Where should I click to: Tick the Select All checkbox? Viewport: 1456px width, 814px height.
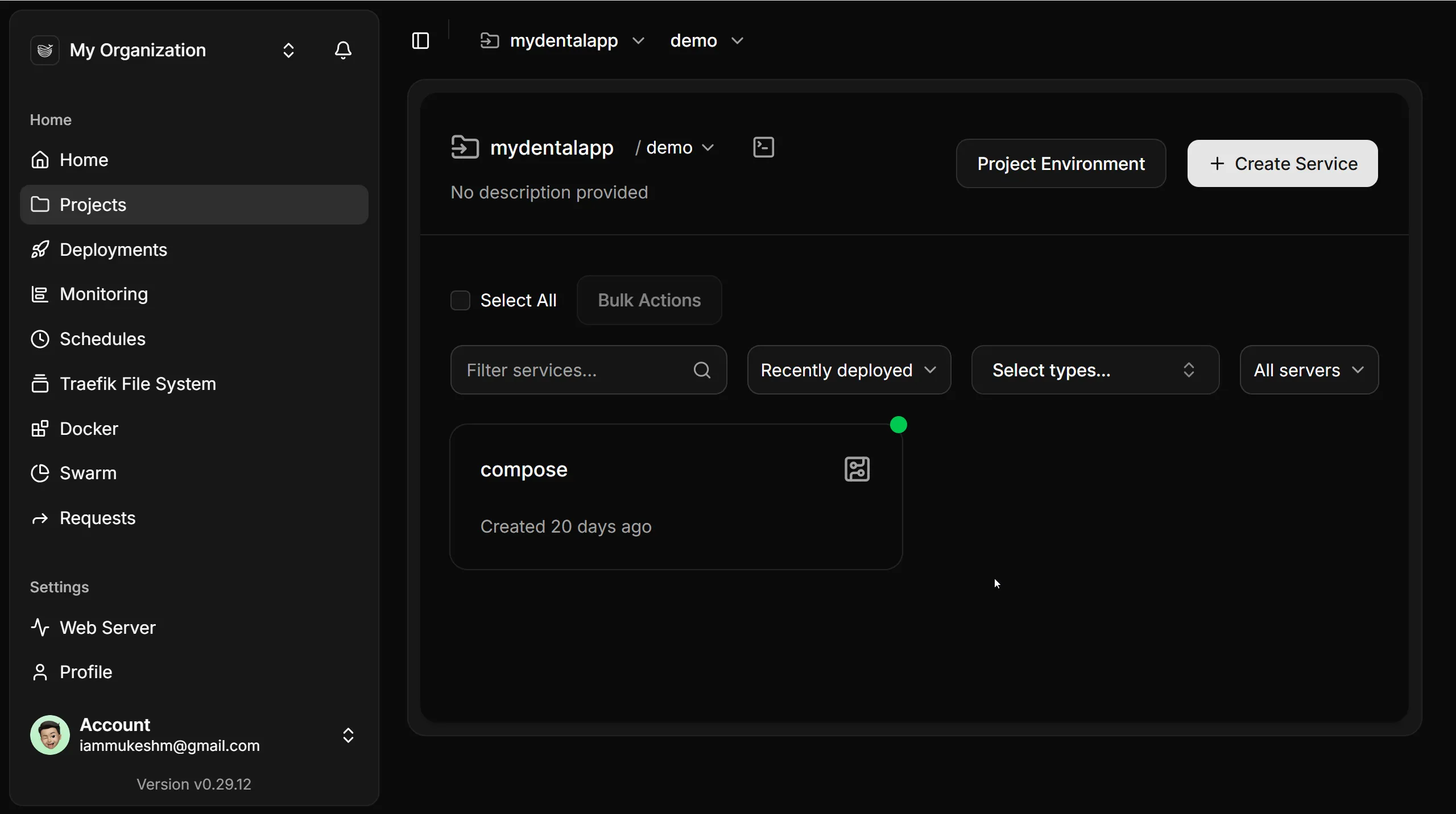[460, 300]
